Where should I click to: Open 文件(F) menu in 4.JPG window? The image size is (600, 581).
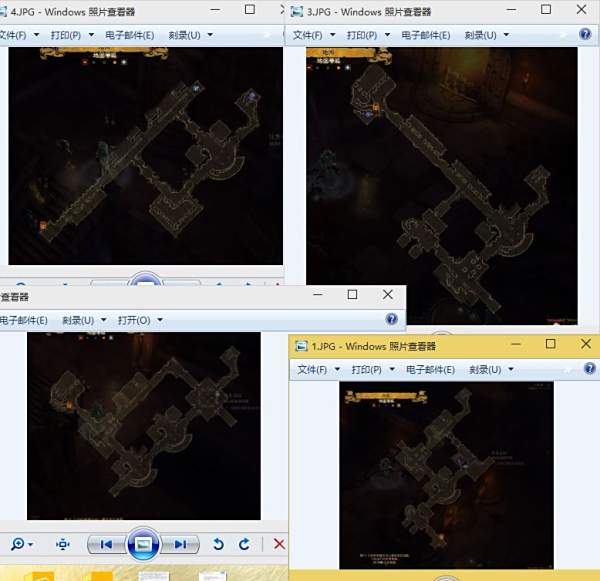tap(18, 35)
